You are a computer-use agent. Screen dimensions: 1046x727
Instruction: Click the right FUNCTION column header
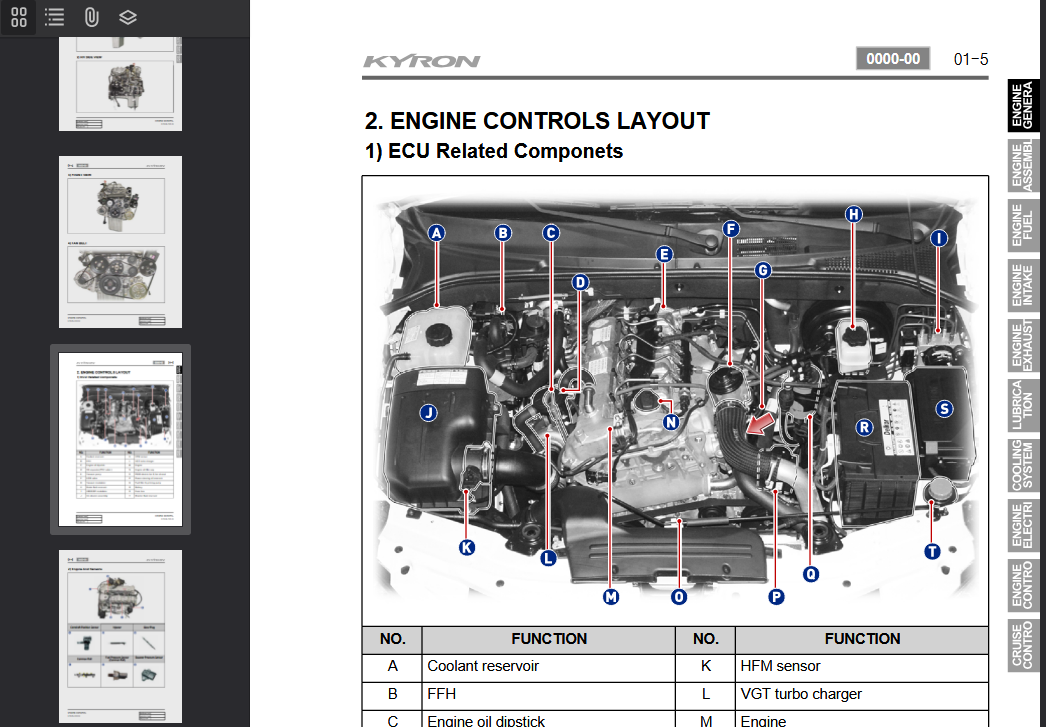(x=861, y=639)
